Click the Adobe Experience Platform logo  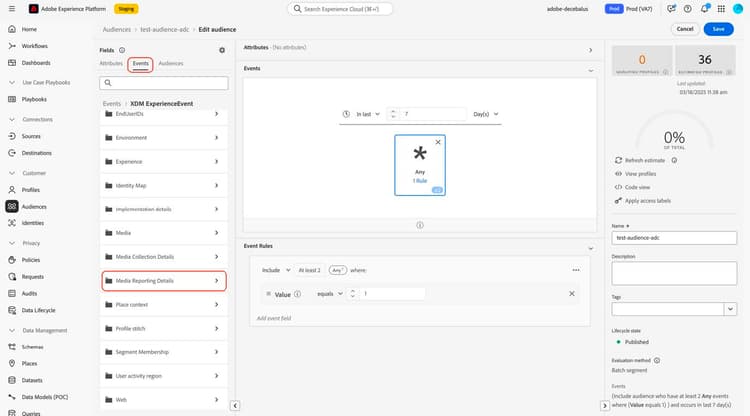pos(33,9)
